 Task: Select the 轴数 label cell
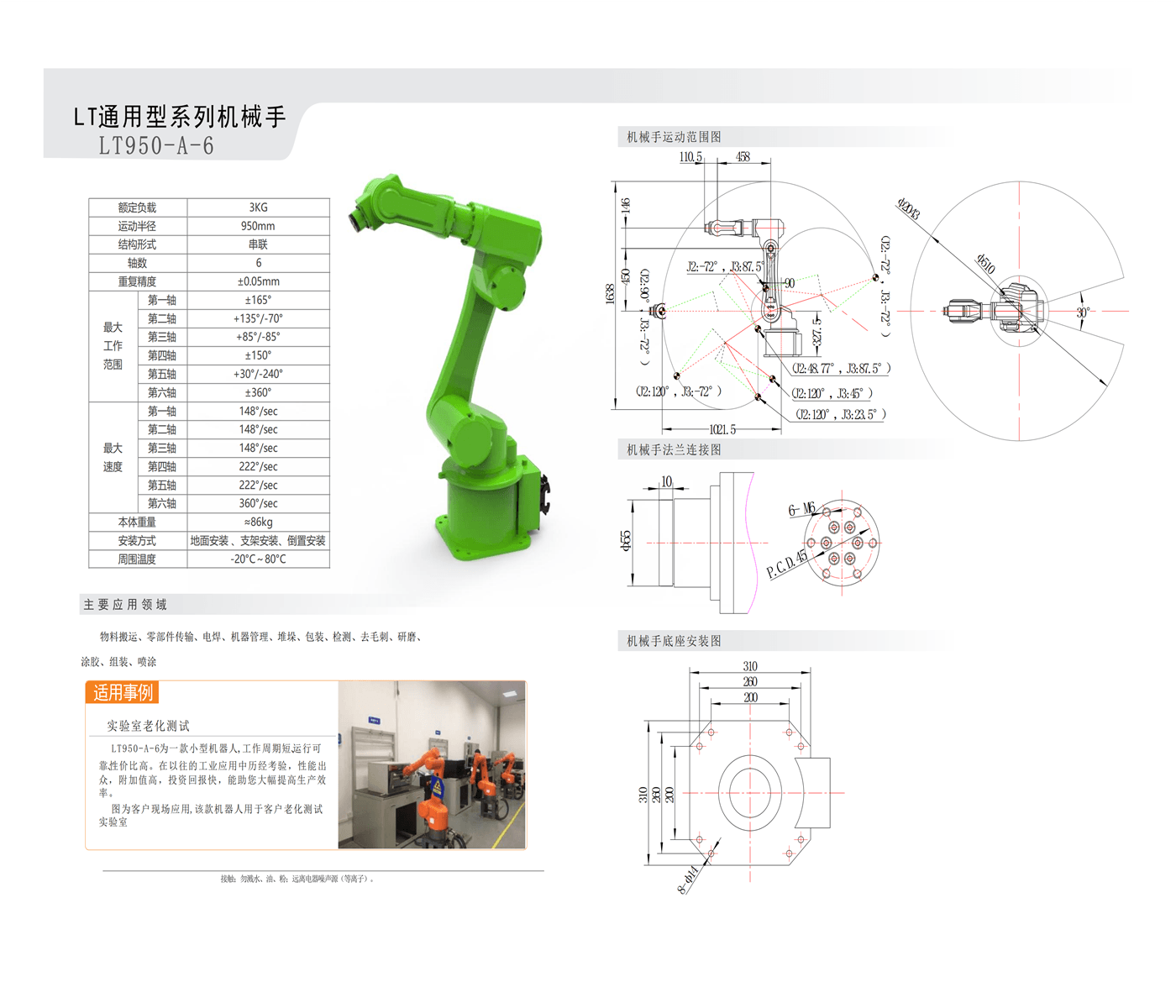(138, 263)
